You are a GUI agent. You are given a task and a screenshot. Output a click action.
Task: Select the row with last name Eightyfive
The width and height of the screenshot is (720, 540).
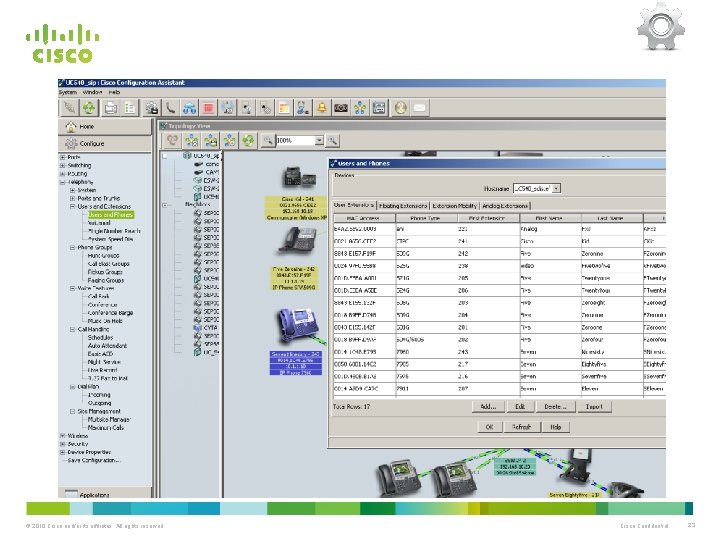point(499,364)
